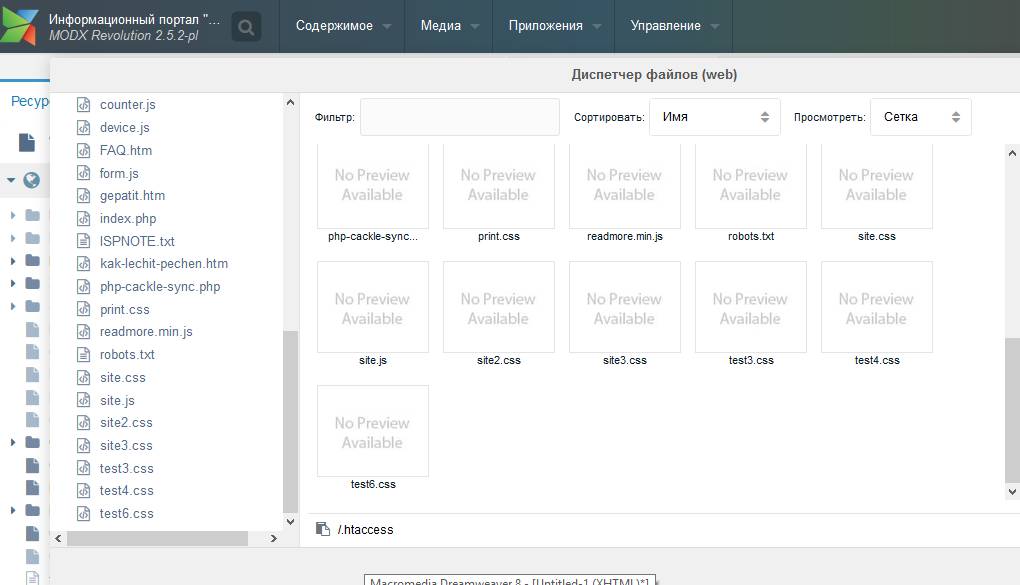Open the search magnifier icon in header
1020x585 pixels.
[x=246, y=27]
